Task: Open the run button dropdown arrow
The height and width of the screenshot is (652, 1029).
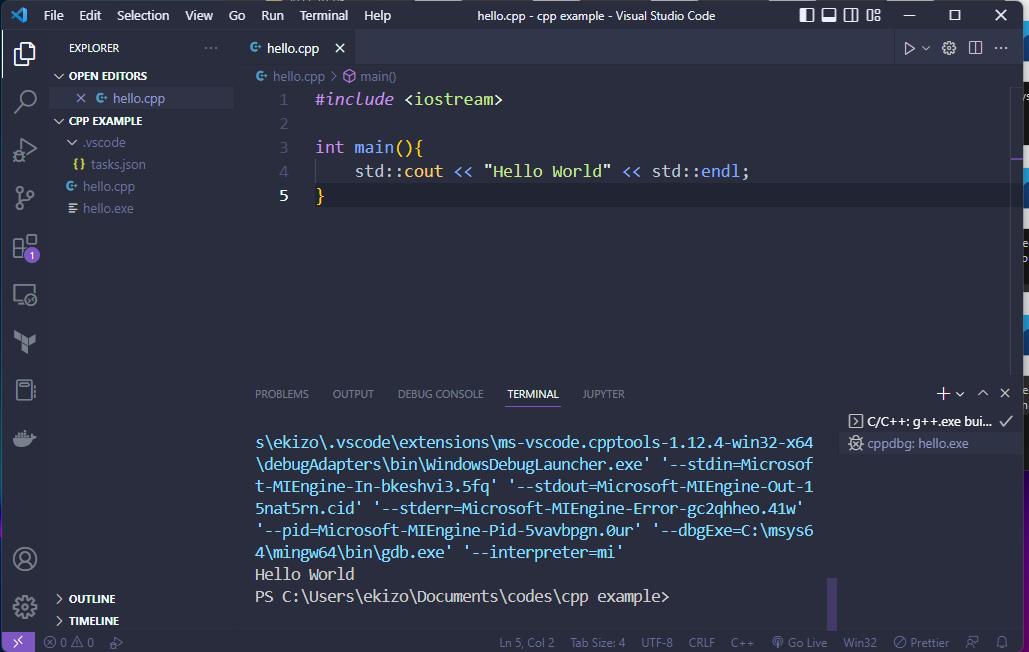Action: click(x=926, y=48)
